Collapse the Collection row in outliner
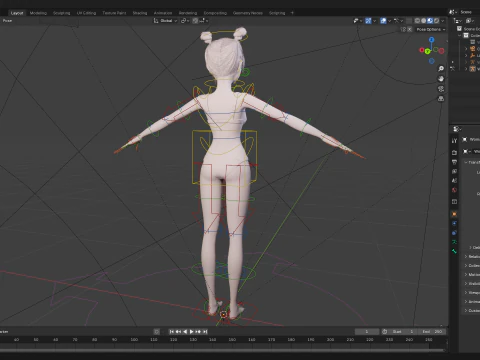Screen dimensions: 480x360 tap(461, 36)
